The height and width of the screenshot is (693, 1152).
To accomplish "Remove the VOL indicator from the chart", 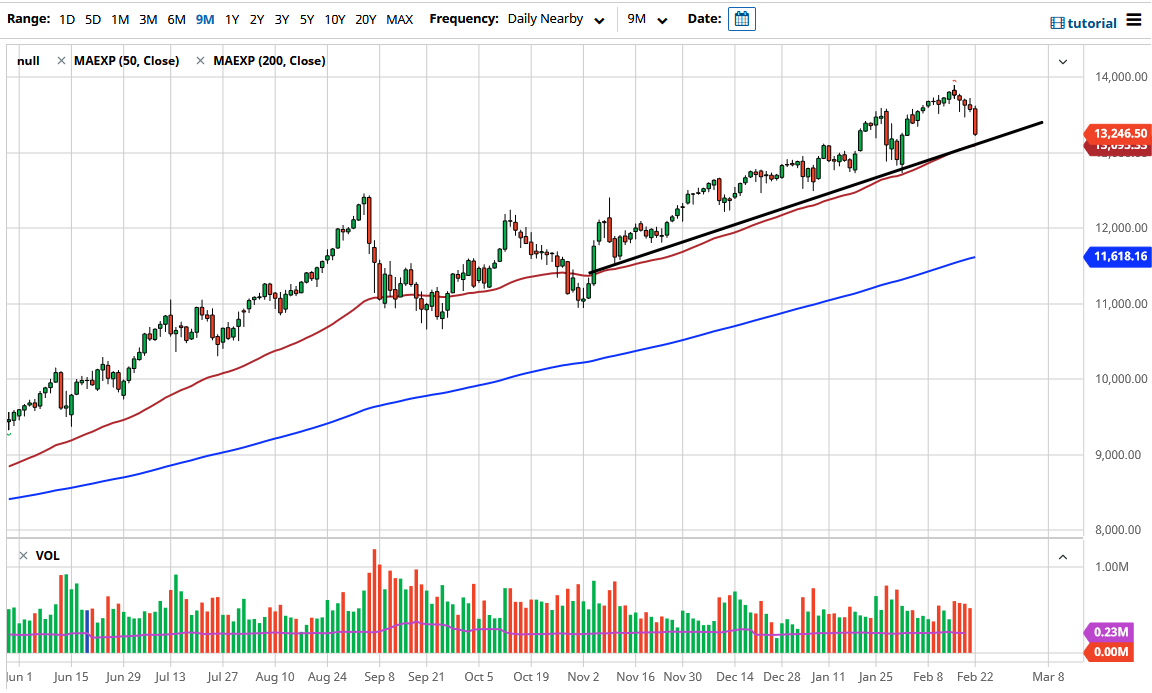I will 24,555.
